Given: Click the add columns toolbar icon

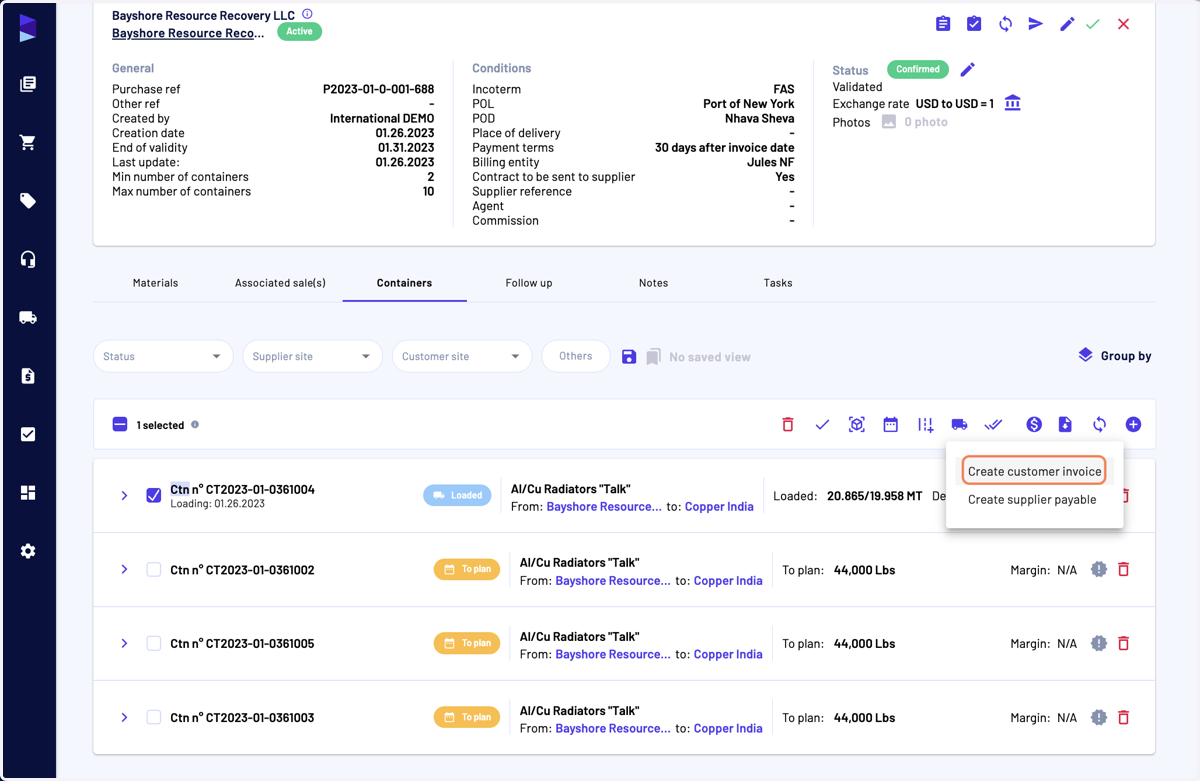Looking at the screenshot, I should point(926,425).
